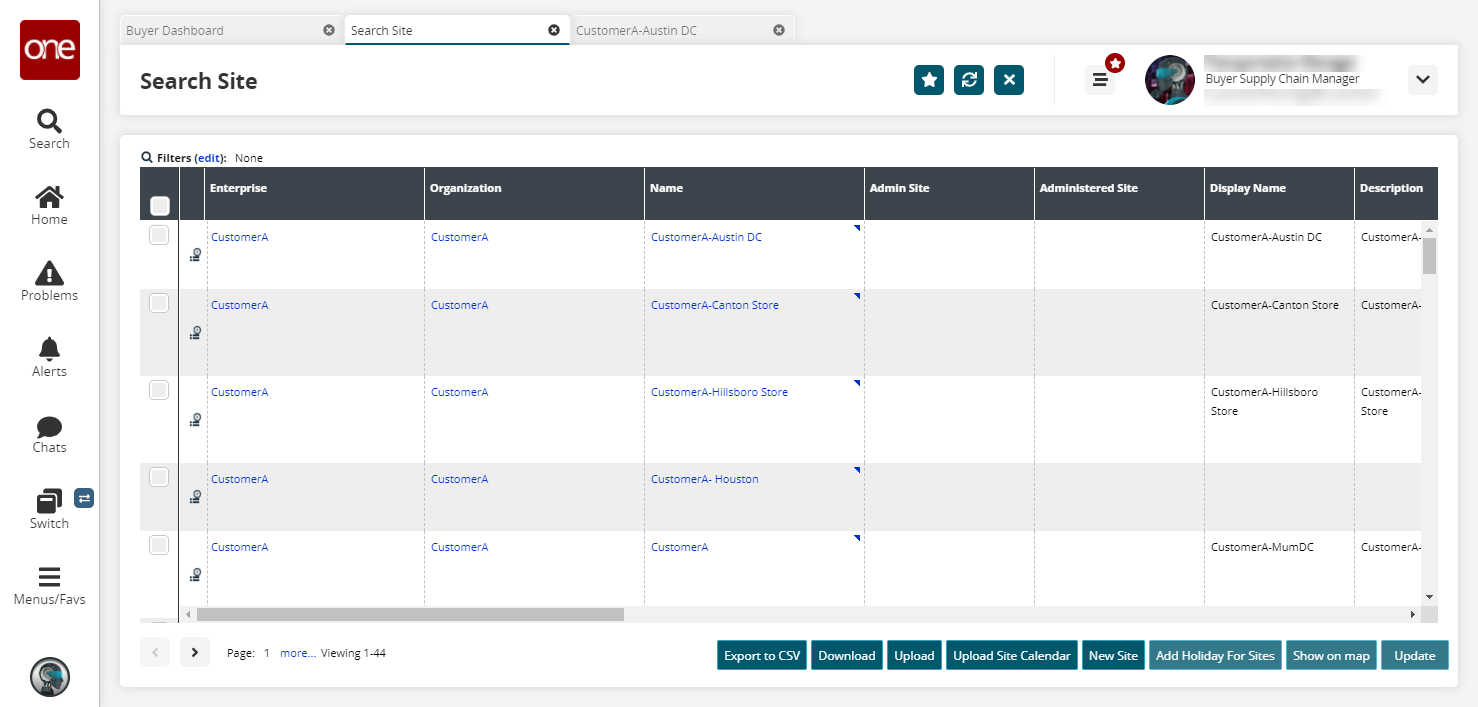1478x707 pixels.
Task: Click the Export to CSV button
Action: (762, 656)
